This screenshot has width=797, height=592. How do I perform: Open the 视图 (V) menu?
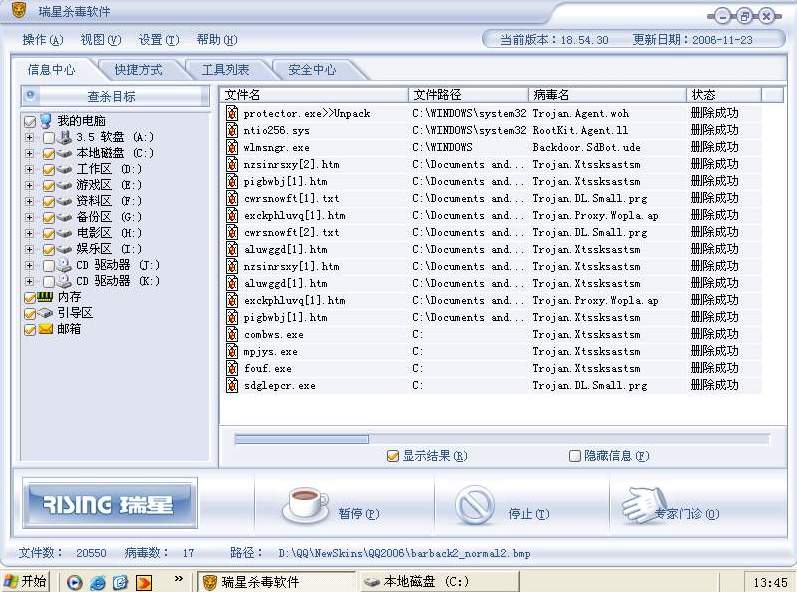[x=101, y=40]
